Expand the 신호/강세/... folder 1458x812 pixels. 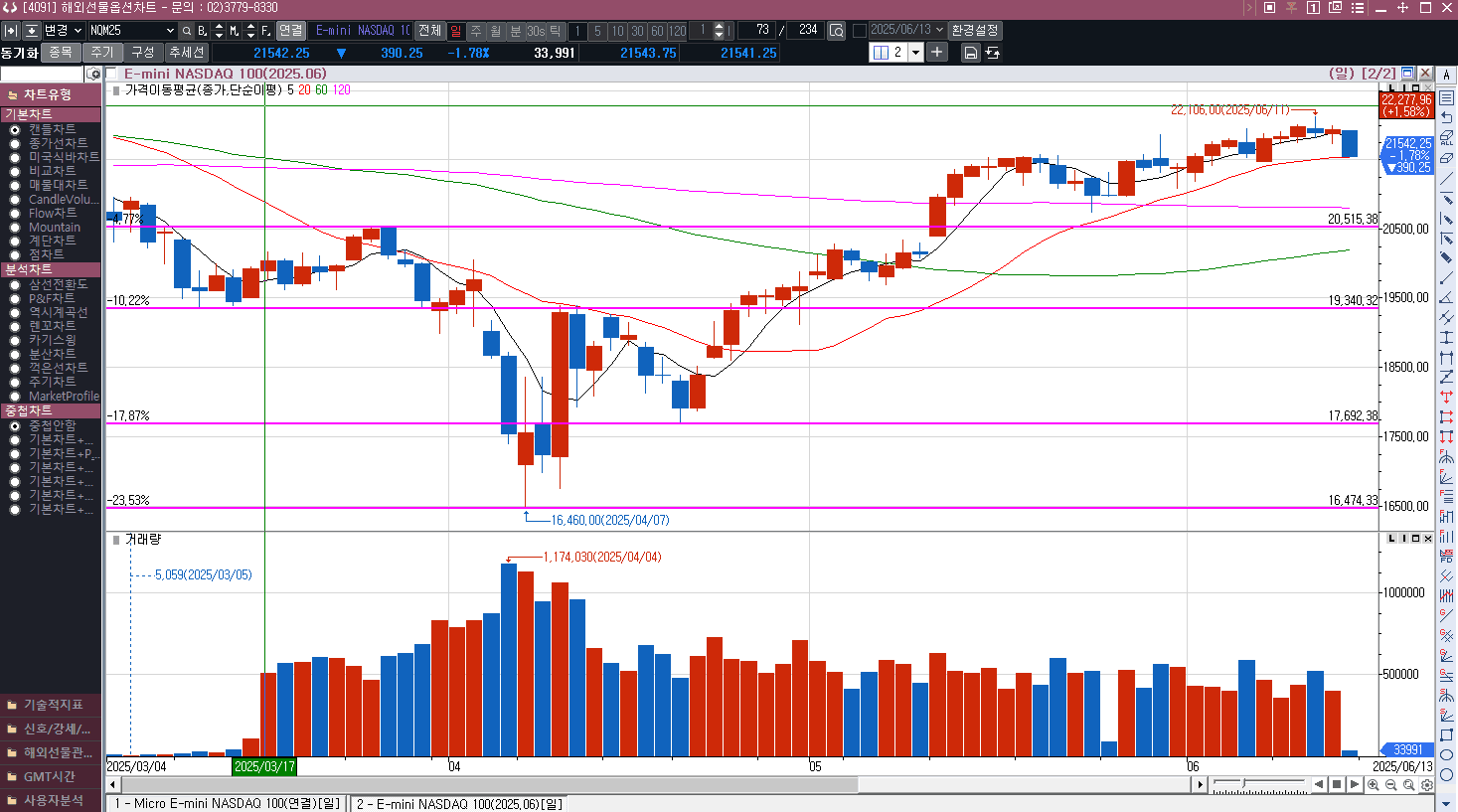[51, 729]
